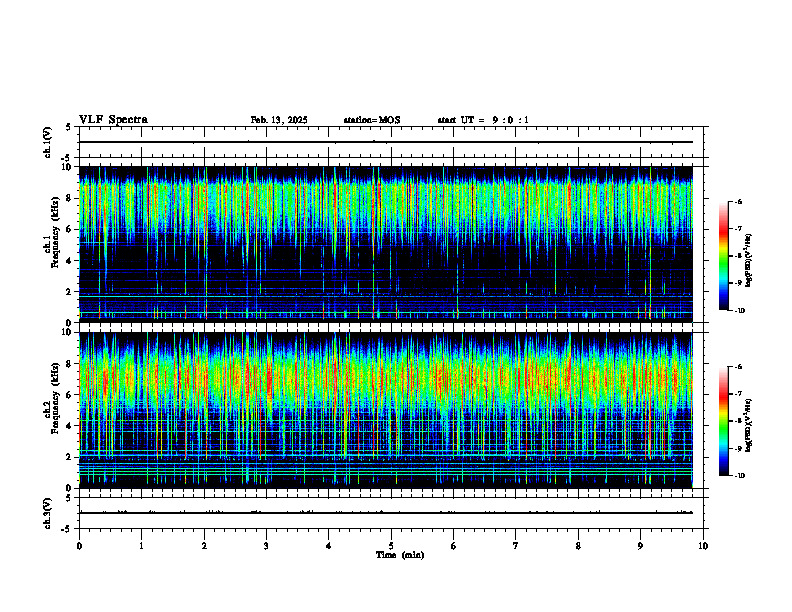Screen dimensions: 792x612
Task: Click the ch.1 "Frequency (kHz)" axis label
Action: [x=54, y=230]
